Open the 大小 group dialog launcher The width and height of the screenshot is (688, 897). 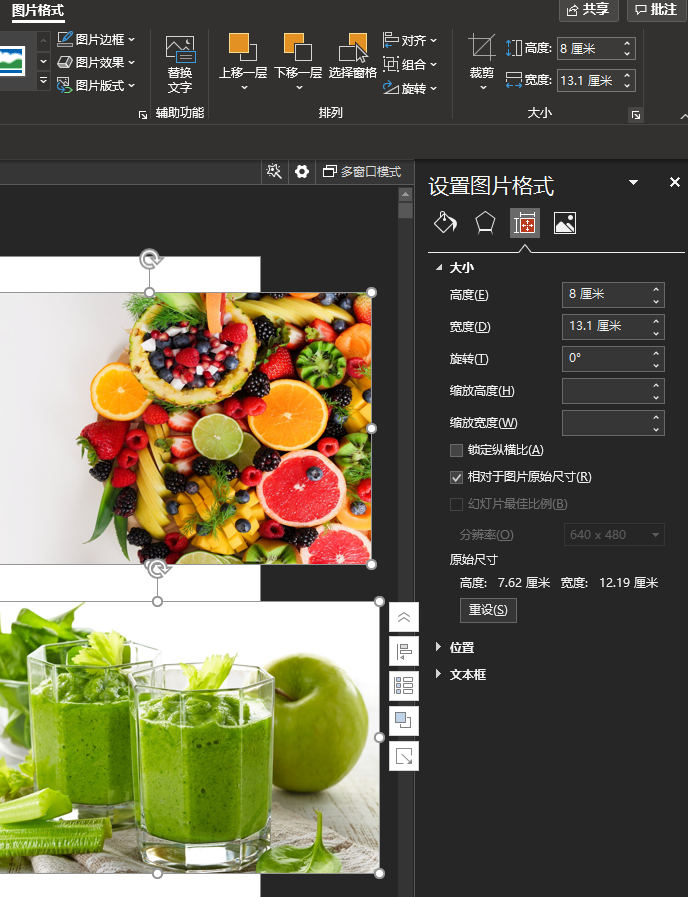tap(636, 115)
